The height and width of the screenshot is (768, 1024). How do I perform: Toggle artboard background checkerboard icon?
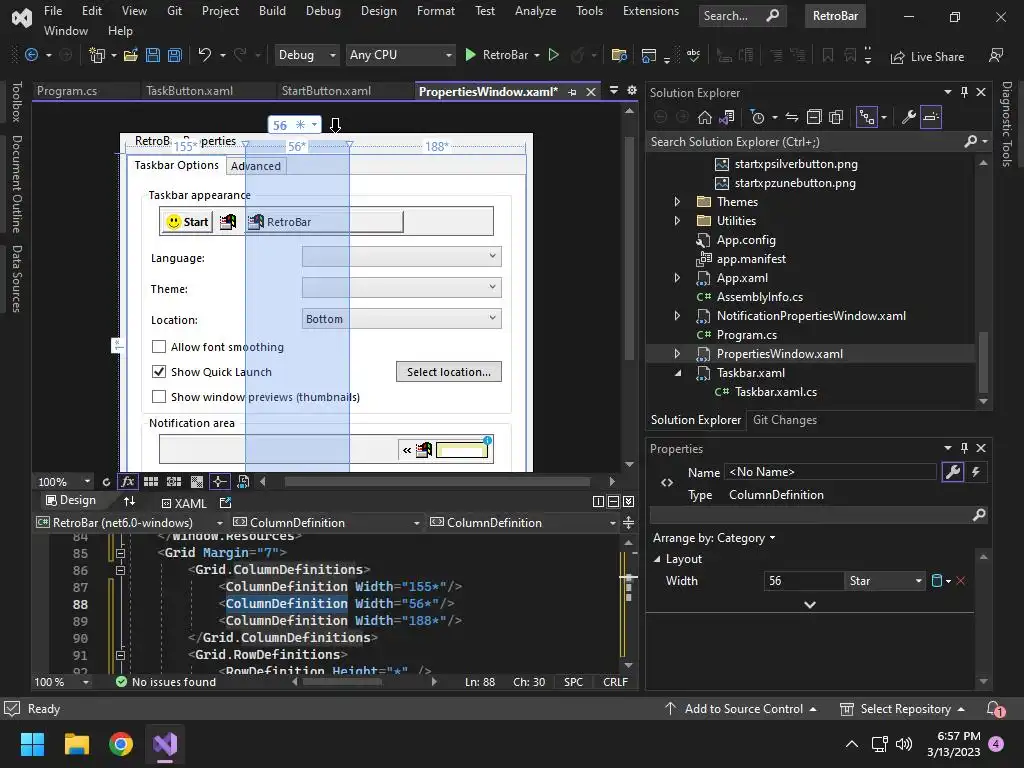click(197, 482)
